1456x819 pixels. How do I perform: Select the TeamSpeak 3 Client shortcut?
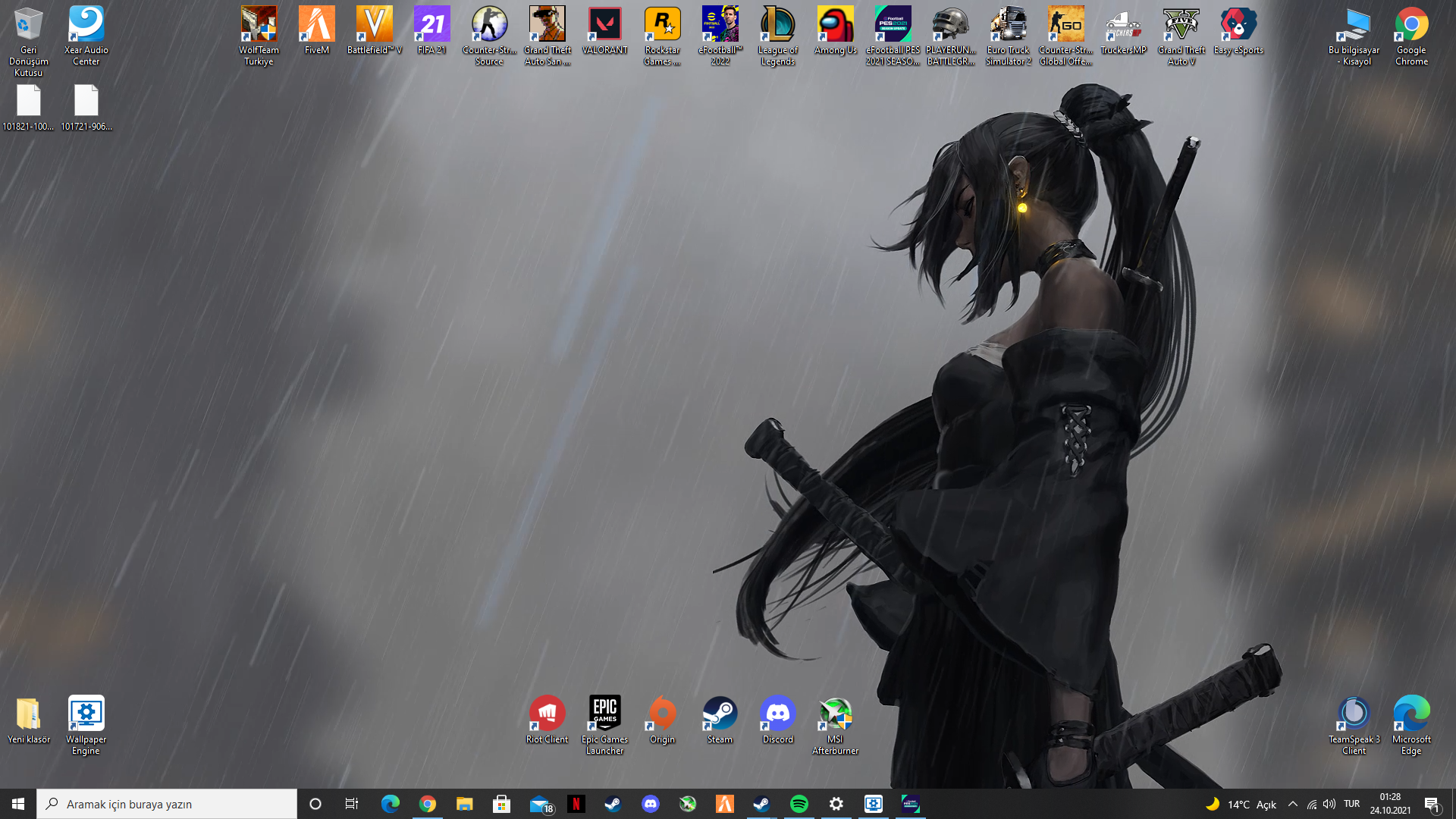coord(1354,725)
